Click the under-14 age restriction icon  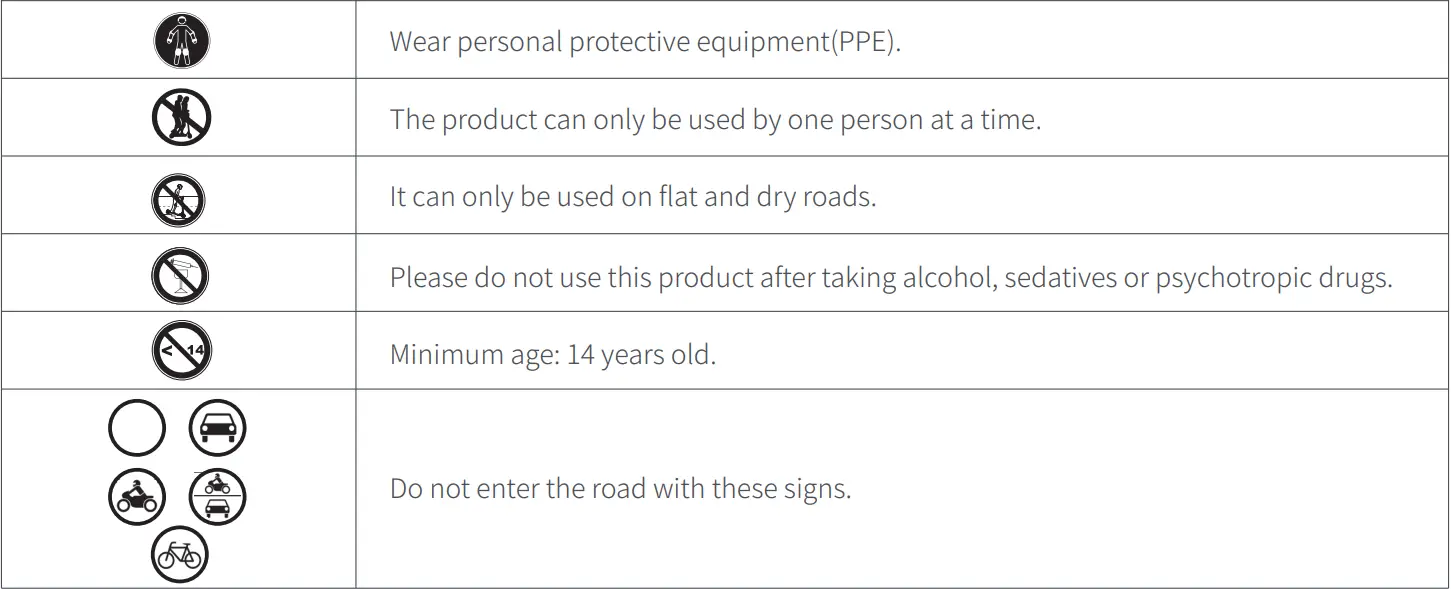[x=181, y=351]
